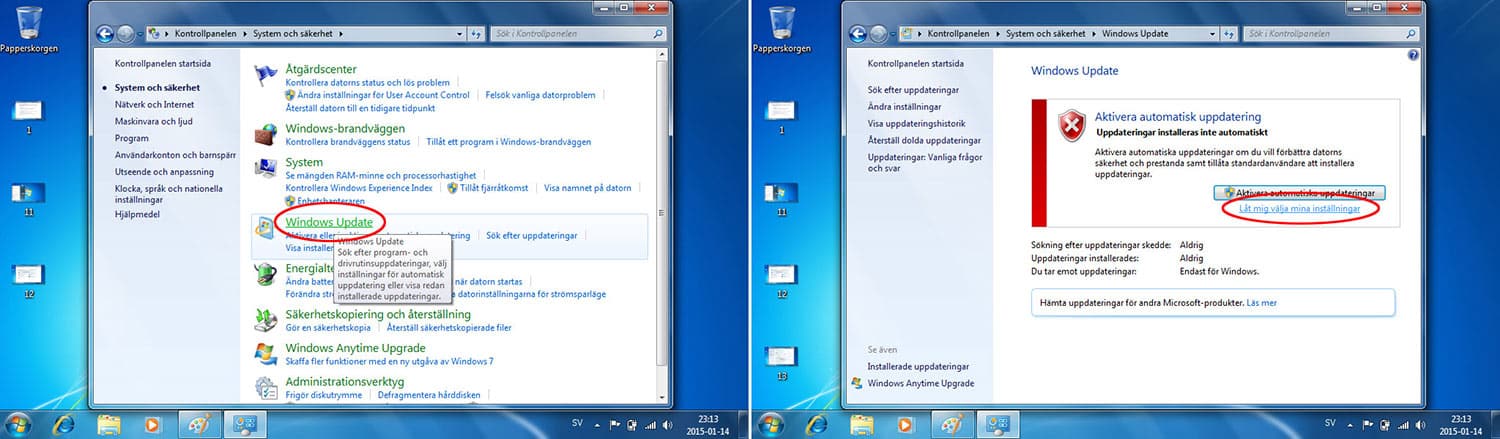This screenshot has height=439, width=1500.
Task: Click Sök efter uppdateringar in Windows Update sidebar
Action: (x=914, y=89)
